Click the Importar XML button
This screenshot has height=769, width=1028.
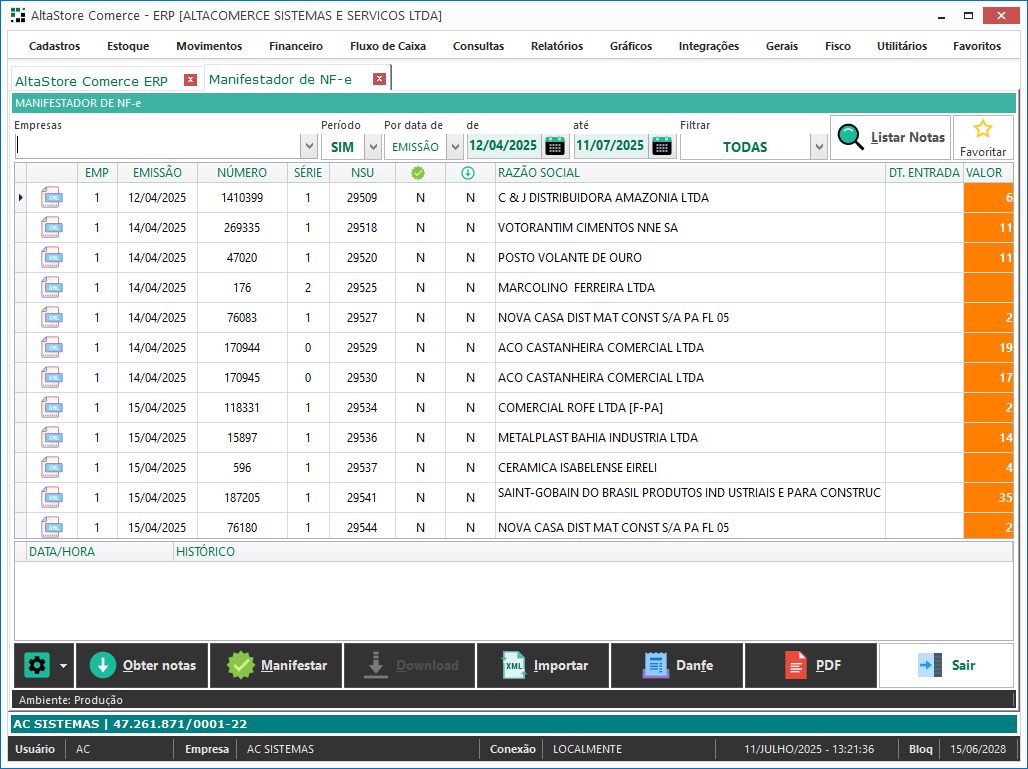(544, 665)
